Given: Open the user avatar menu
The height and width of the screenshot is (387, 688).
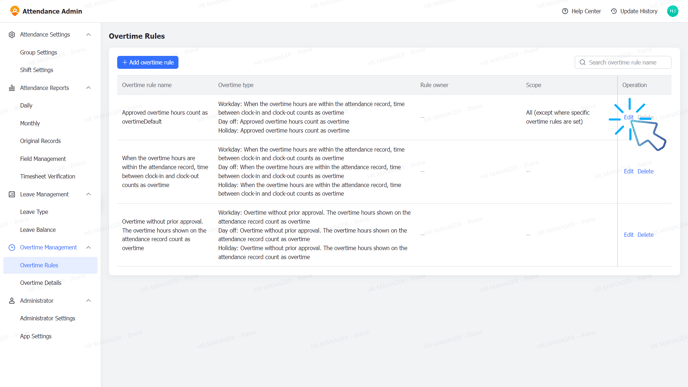Looking at the screenshot, I should click(672, 11).
